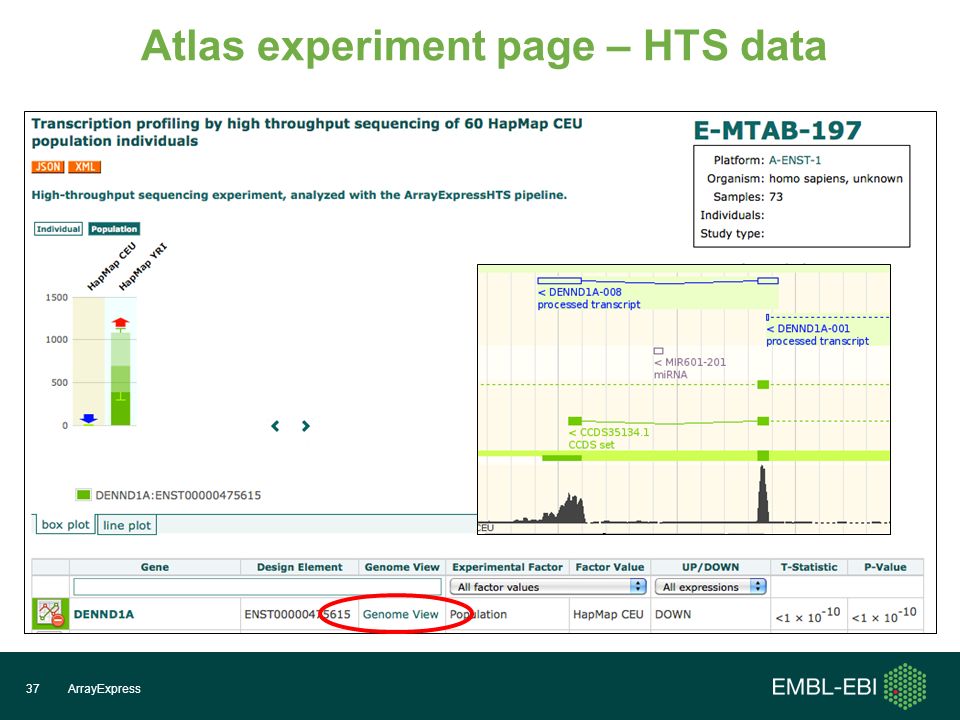Click the Genome View column header

click(402, 567)
